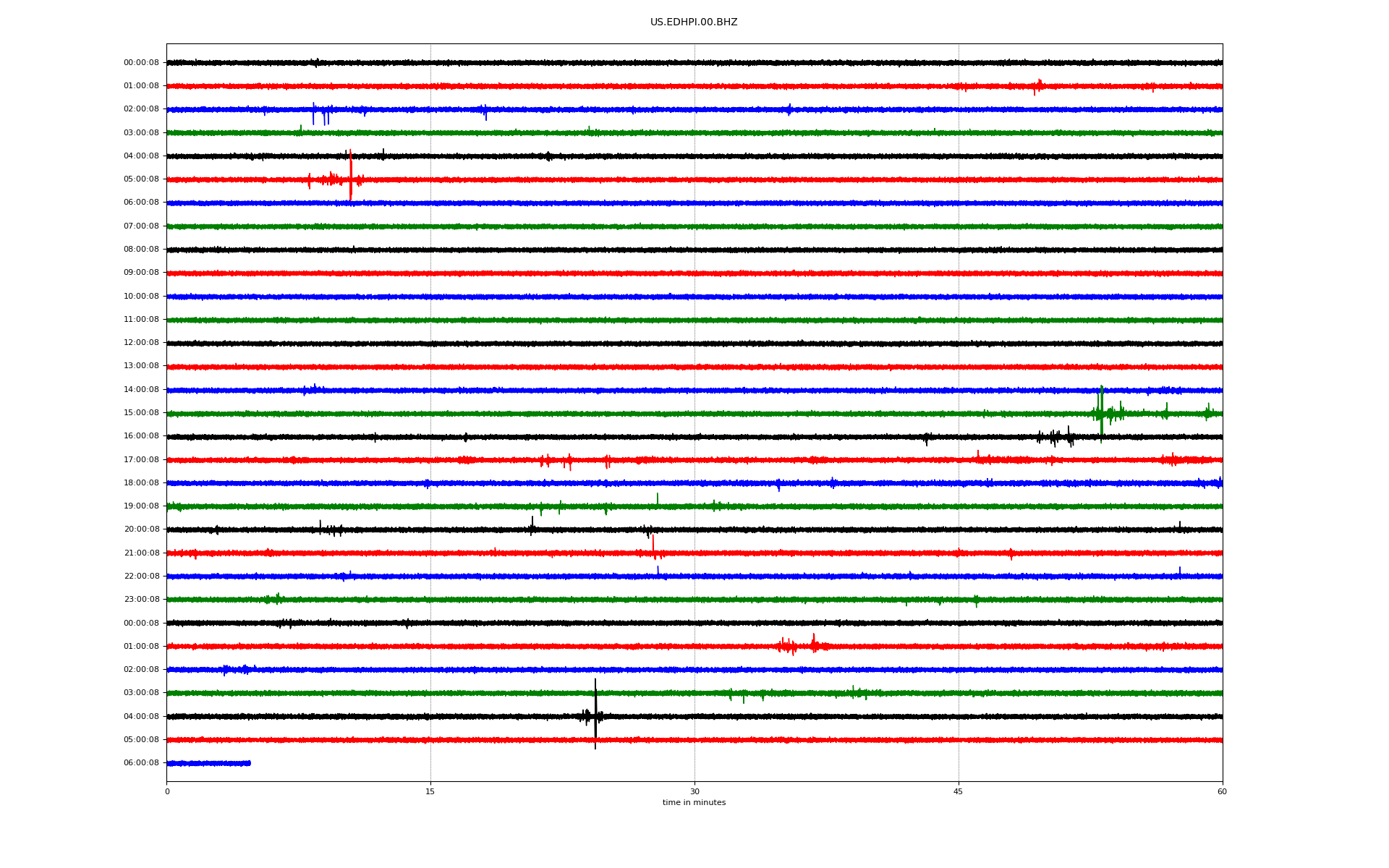Select the 07:00:08 time label
Viewport: 1389px width, 868px height.
(x=141, y=226)
